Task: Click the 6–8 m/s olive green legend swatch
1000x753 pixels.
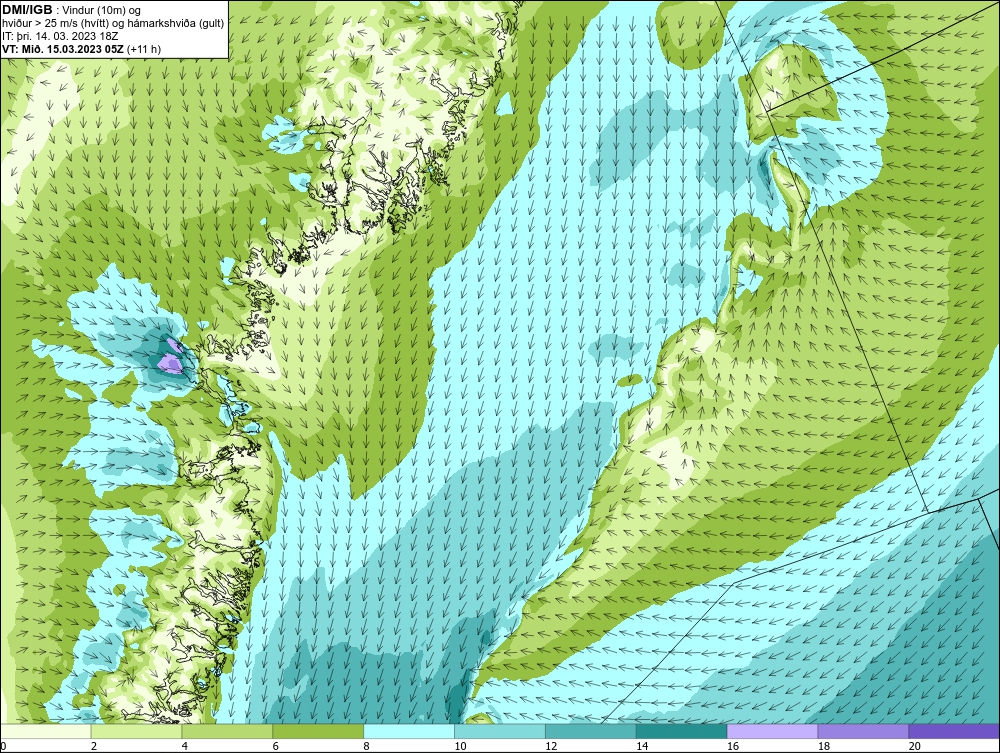Action: (x=318, y=731)
